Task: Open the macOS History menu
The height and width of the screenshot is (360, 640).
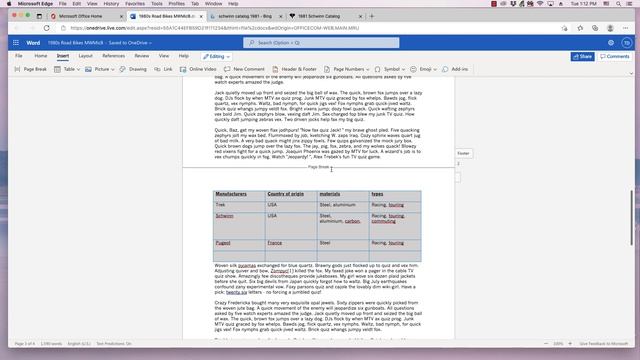Action: click(x=111, y=4)
